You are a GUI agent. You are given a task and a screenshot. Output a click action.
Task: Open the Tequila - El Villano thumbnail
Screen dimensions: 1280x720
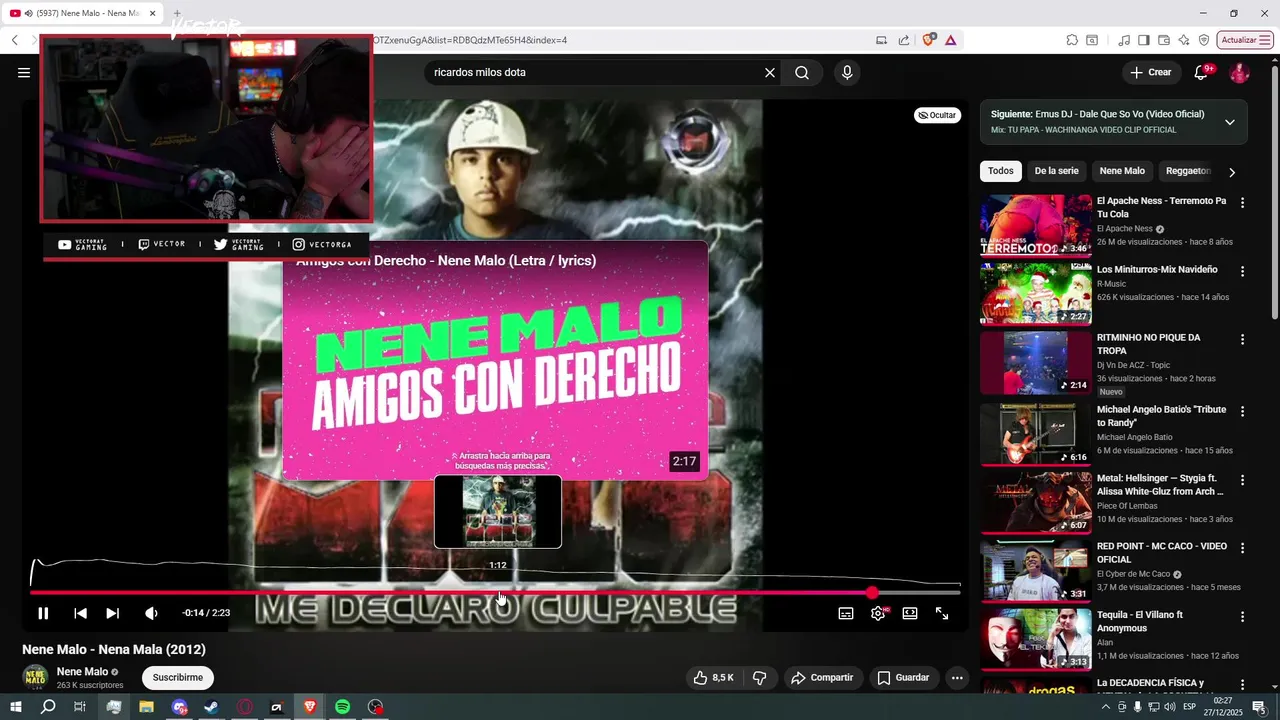pos(1036,639)
